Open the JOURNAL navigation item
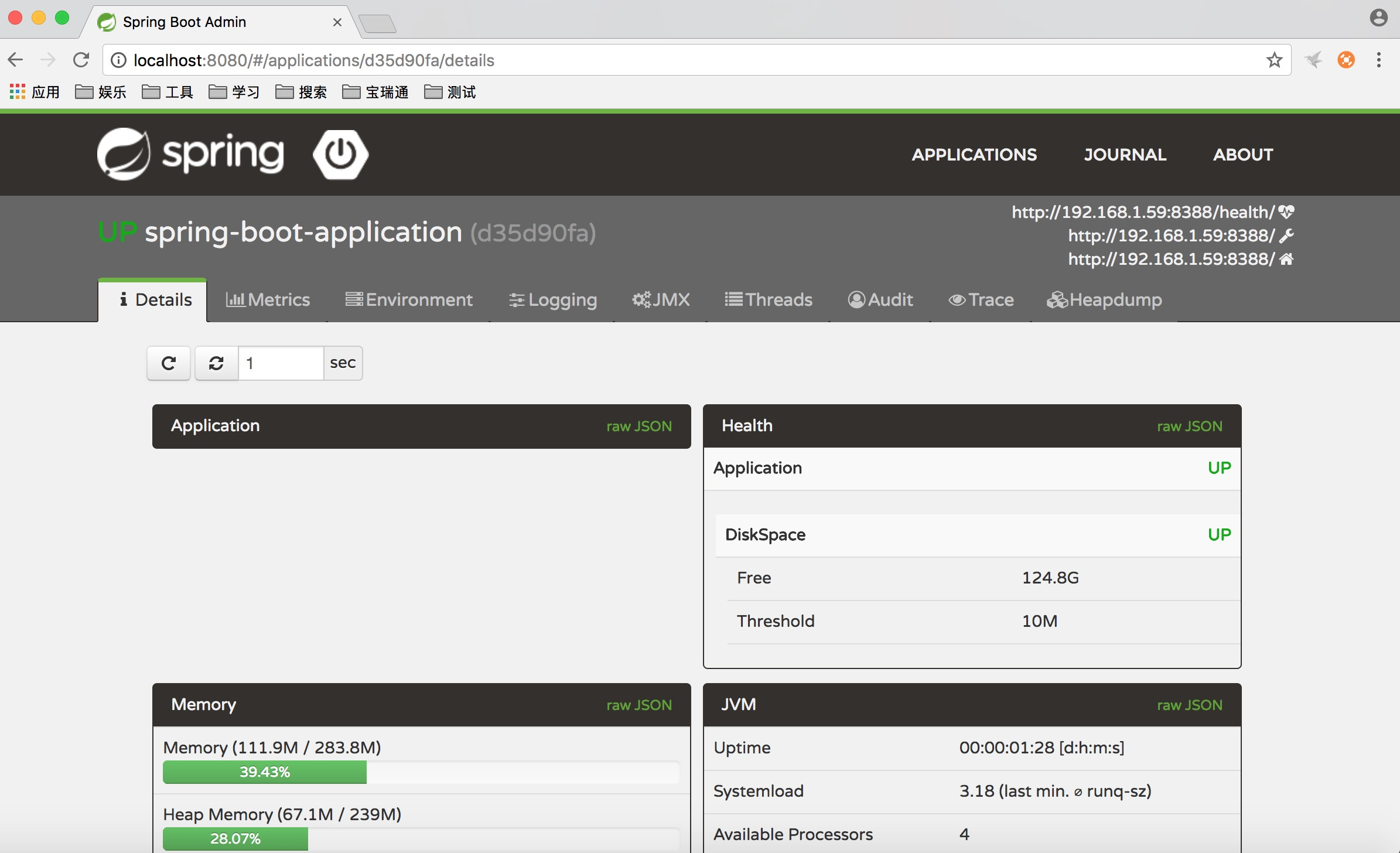 click(x=1125, y=155)
